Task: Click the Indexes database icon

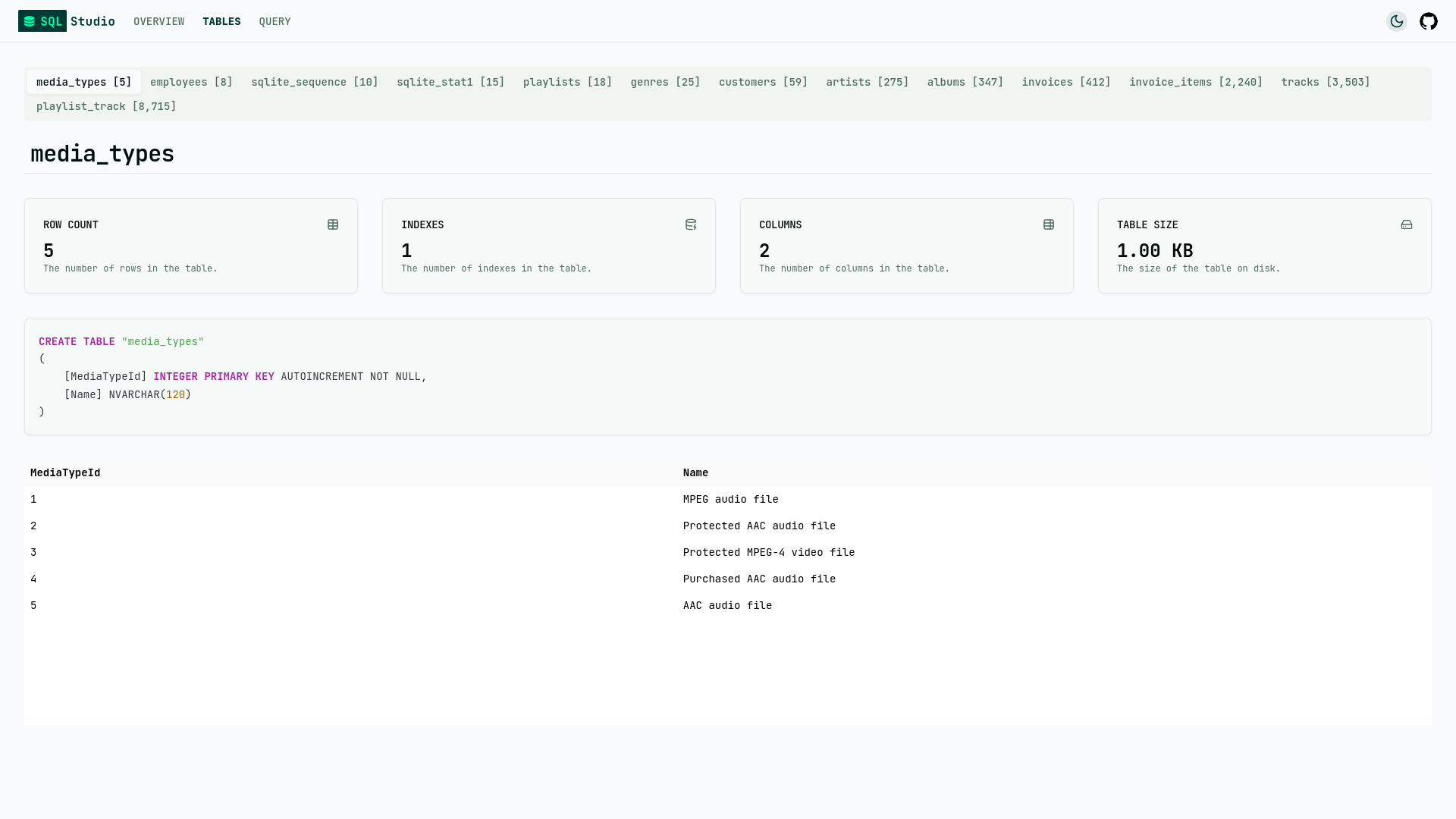Action: click(x=691, y=224)
